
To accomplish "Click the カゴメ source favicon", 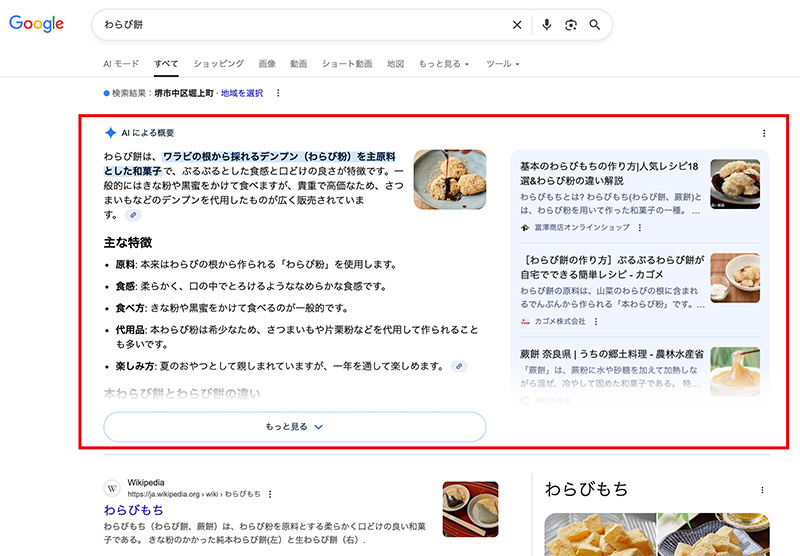I will 525,321.
